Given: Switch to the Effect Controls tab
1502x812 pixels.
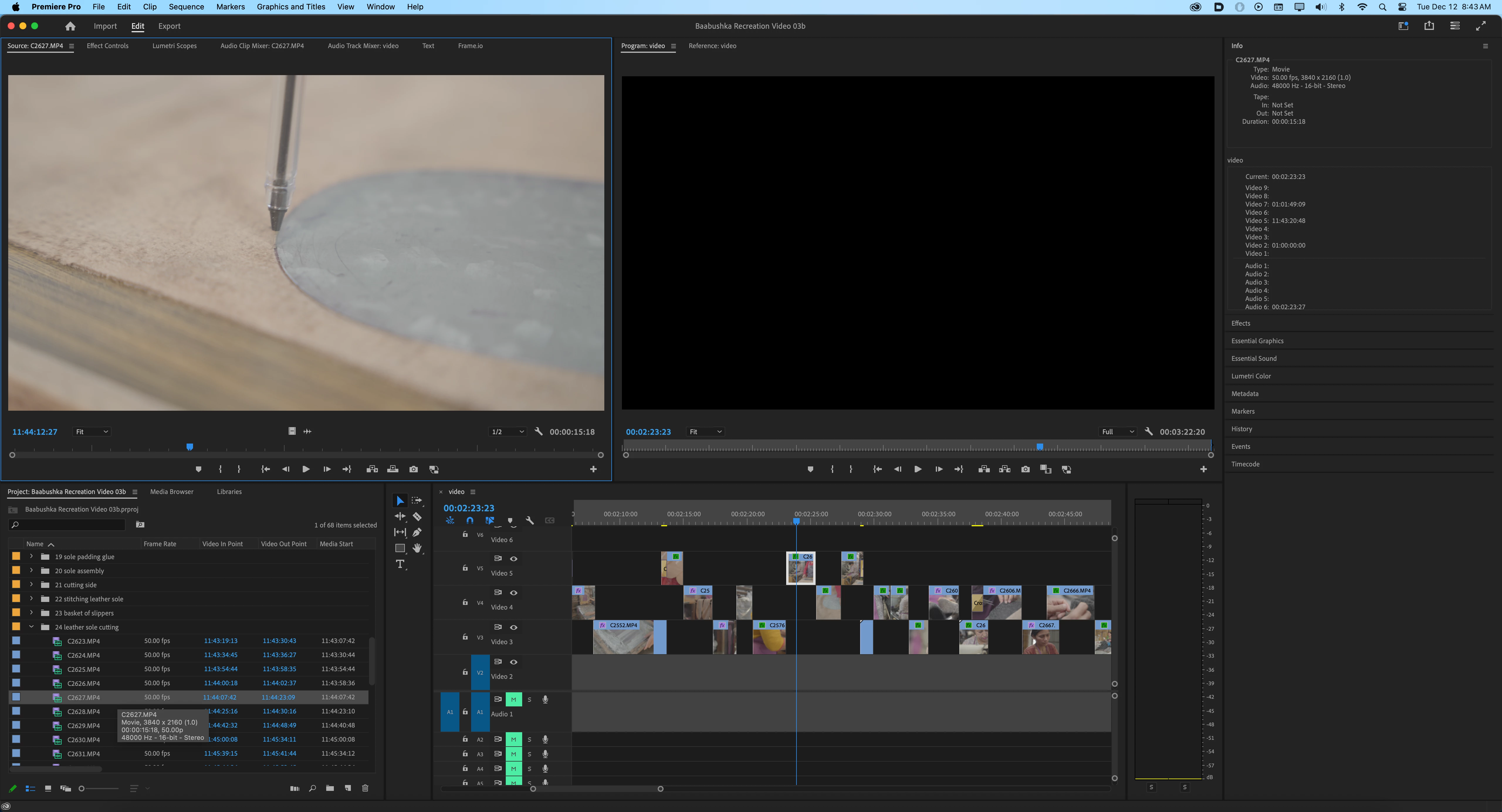Looking at the screenshot, I should click(x=107, y=45).
